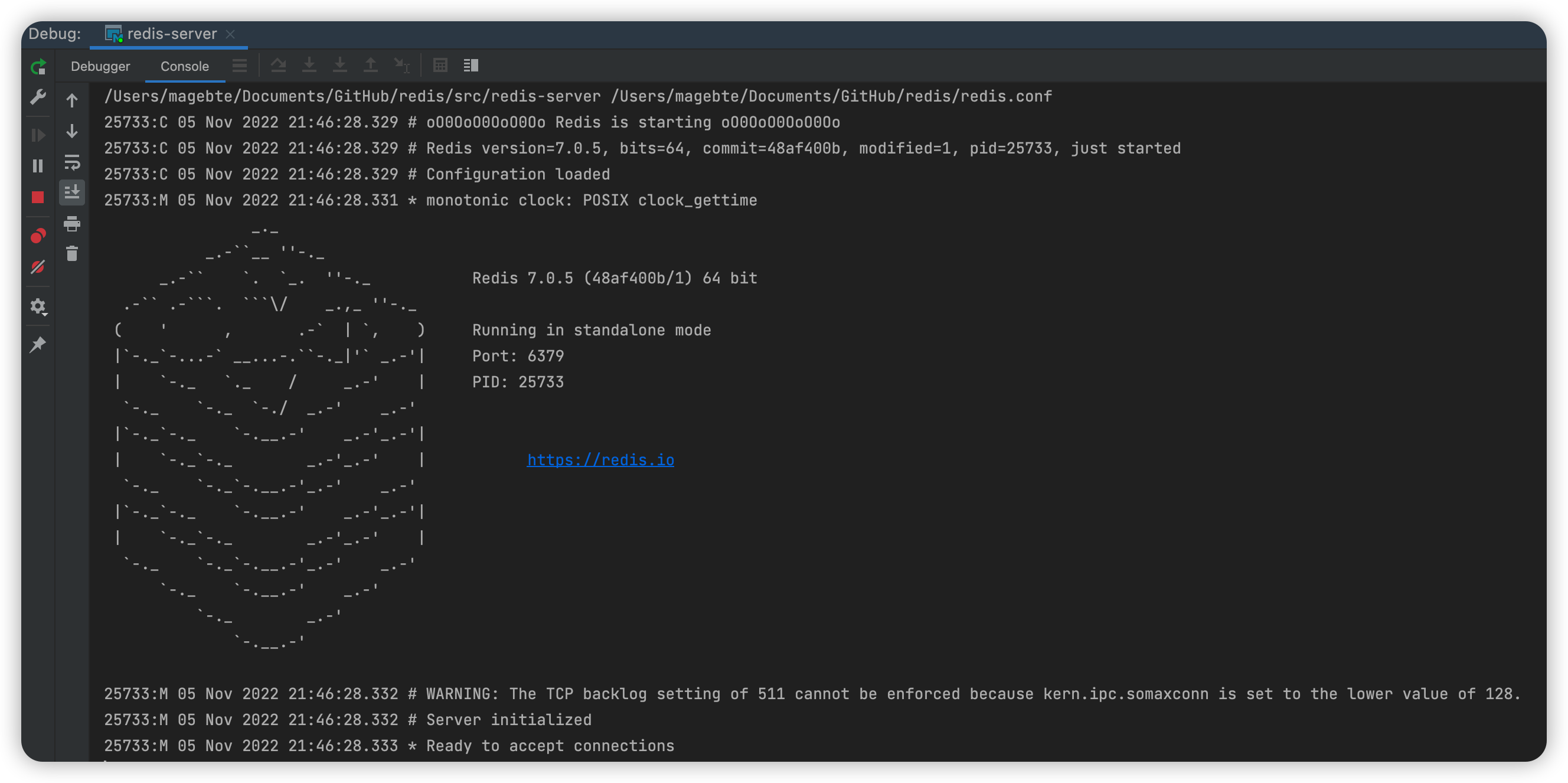Screen dimensions: 1568x783
Task: Click the 'Port: 6379' text
Action: [x=518, y=355]
